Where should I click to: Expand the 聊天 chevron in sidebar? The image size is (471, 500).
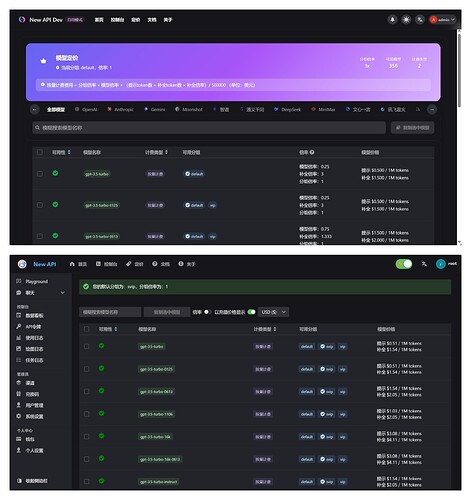63,293
